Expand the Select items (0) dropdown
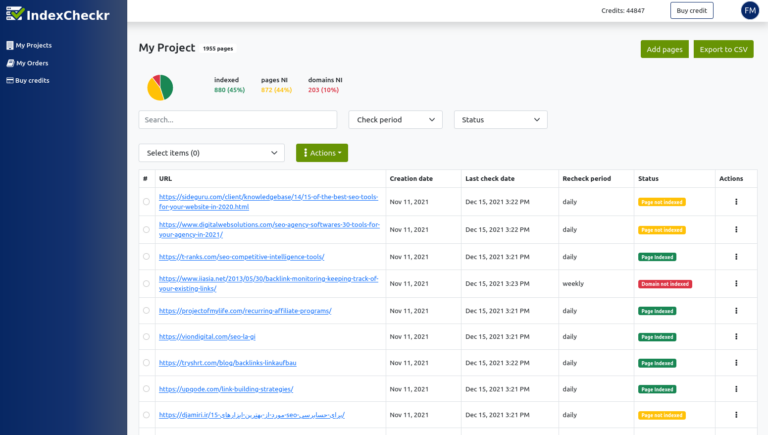The height and width of the screenshot is (435, 768). click(211, 153)
